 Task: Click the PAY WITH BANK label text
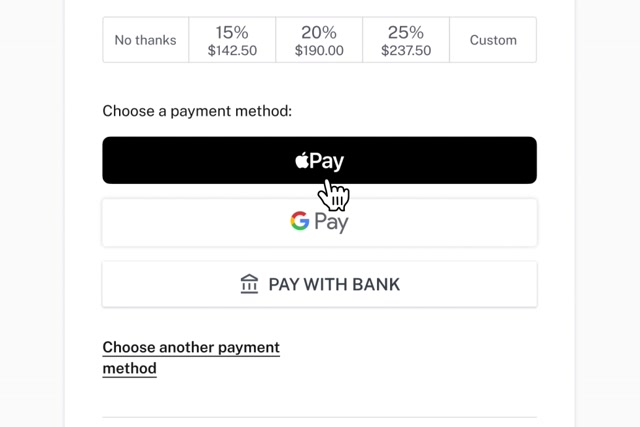[334, 284]
